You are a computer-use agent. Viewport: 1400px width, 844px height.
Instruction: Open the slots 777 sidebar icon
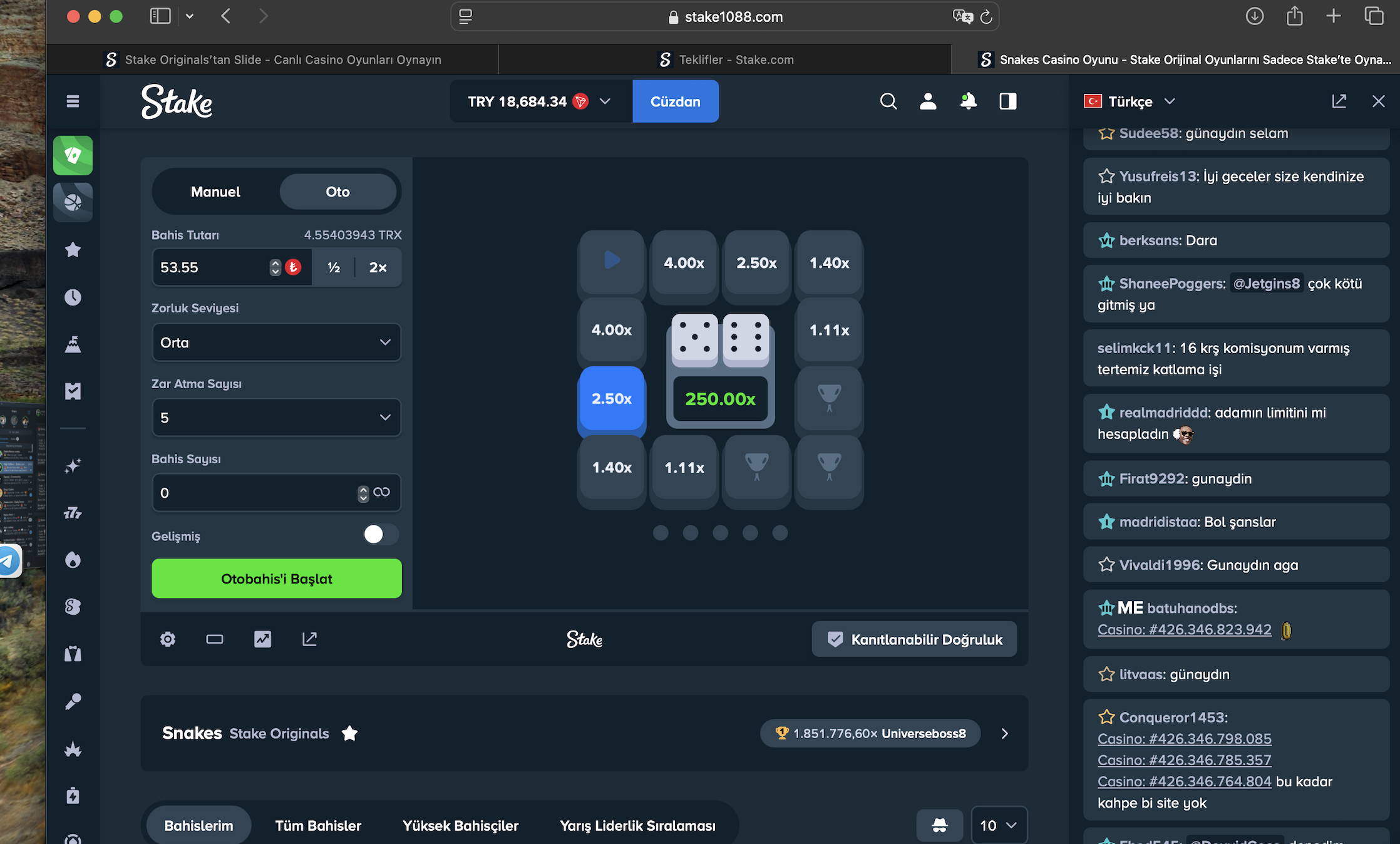point(73,513)
